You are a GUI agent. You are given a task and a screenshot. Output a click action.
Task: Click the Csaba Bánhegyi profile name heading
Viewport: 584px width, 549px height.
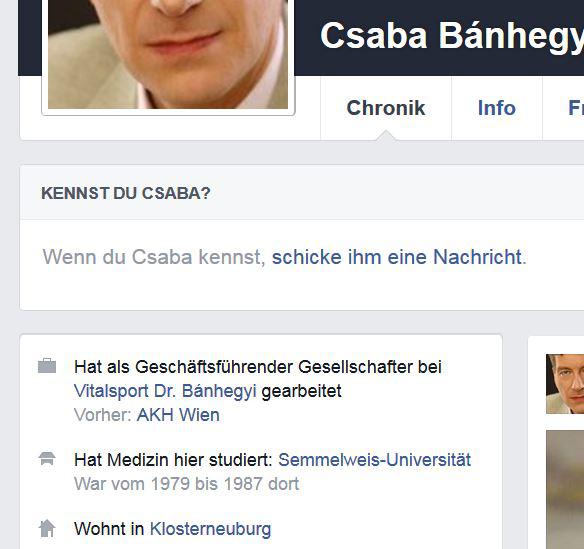(452, 36)
